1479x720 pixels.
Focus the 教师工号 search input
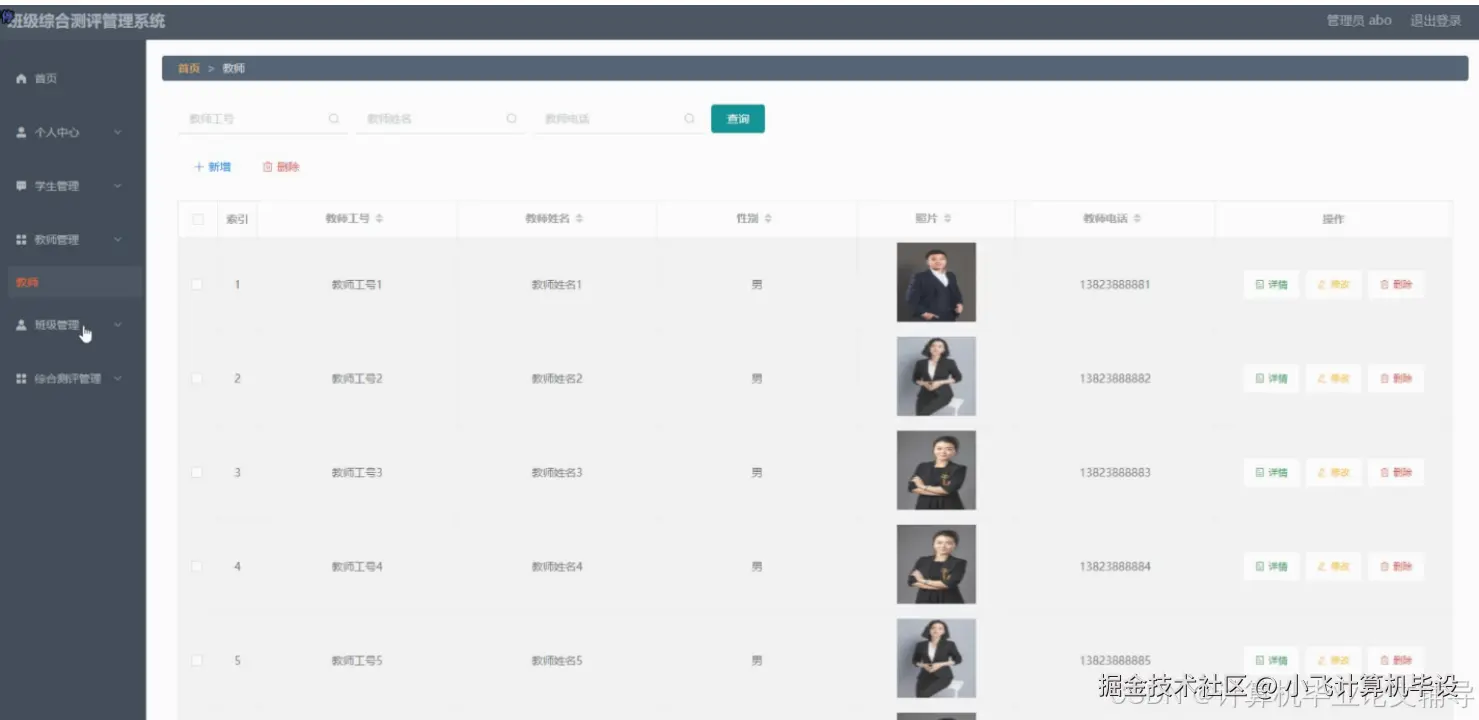pyautogui.click(x=263, y=119)
